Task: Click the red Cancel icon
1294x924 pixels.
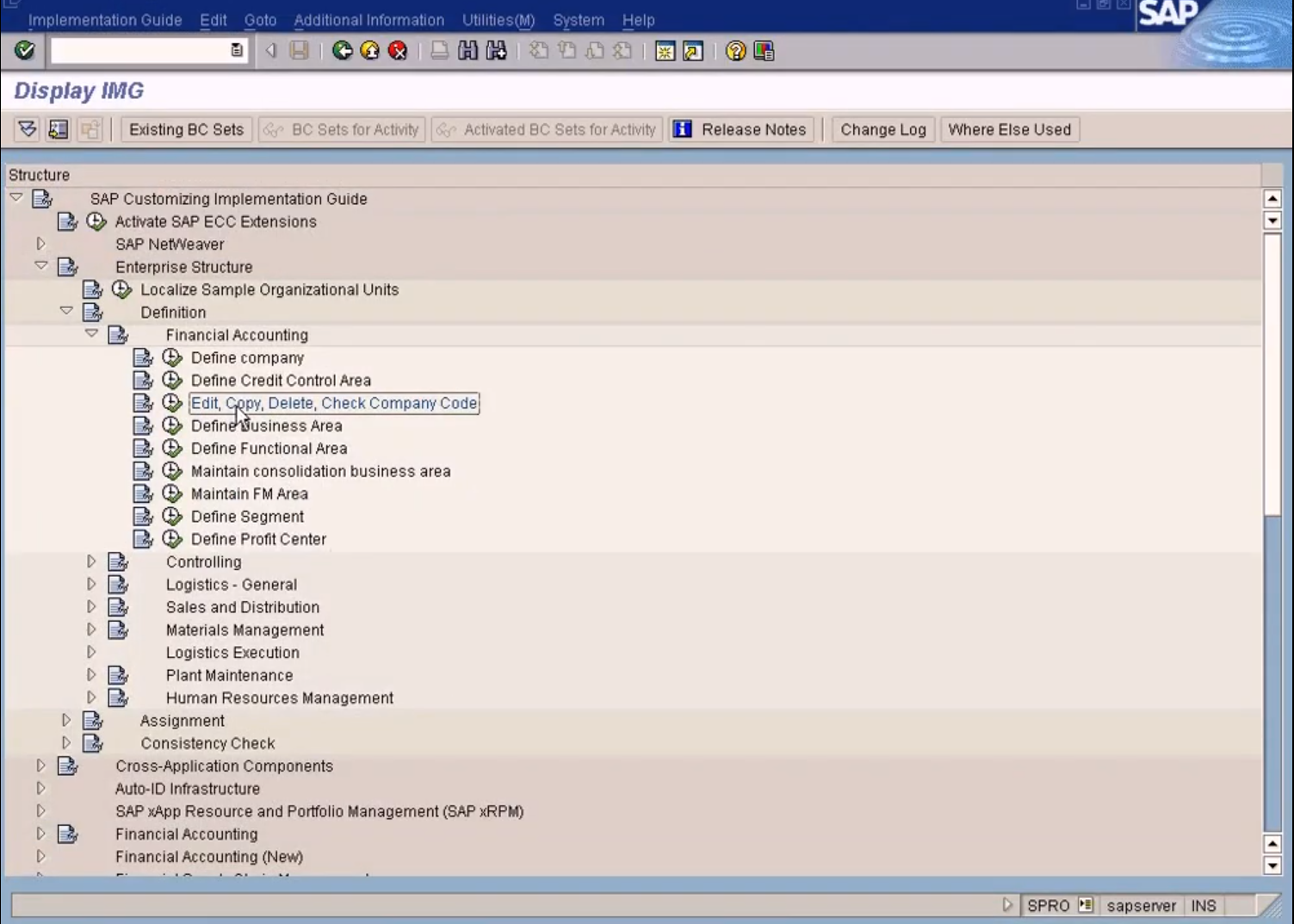Action: (x=398, y=51)
